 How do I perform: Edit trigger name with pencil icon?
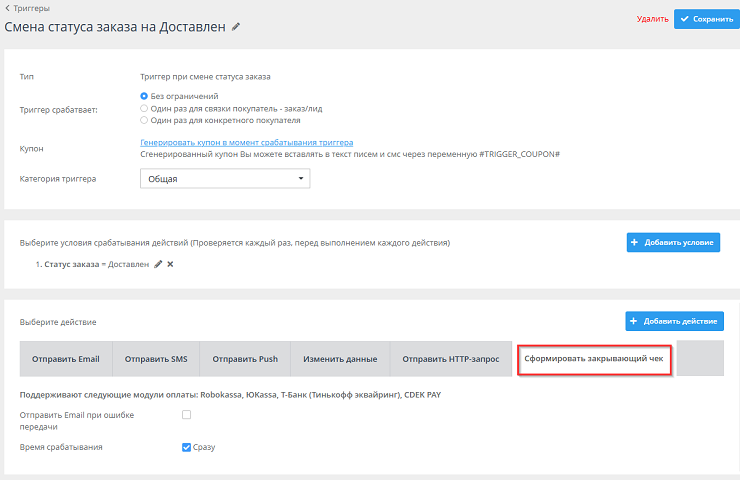236,27
